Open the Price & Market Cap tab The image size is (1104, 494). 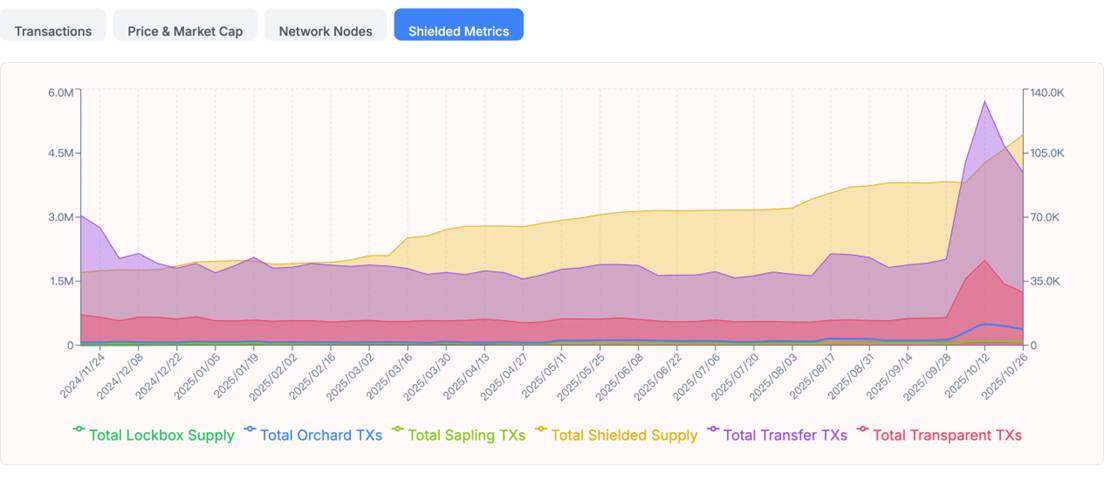pos(185,30)
